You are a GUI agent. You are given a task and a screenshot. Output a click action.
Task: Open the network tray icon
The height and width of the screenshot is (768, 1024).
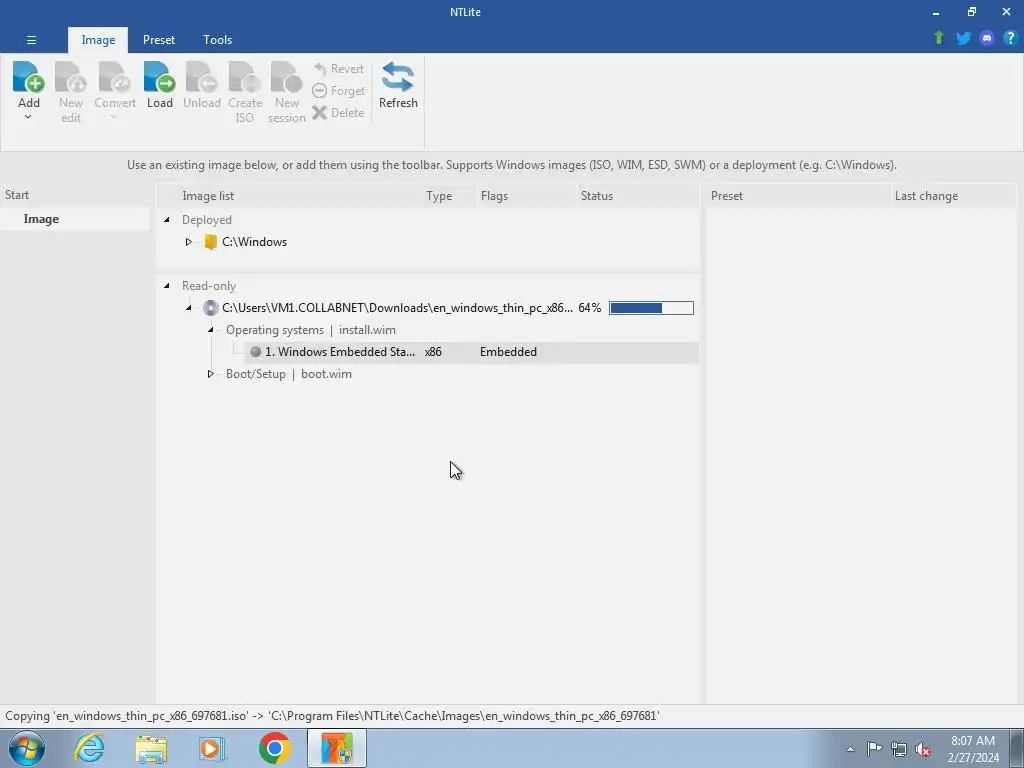click(899, 749)
